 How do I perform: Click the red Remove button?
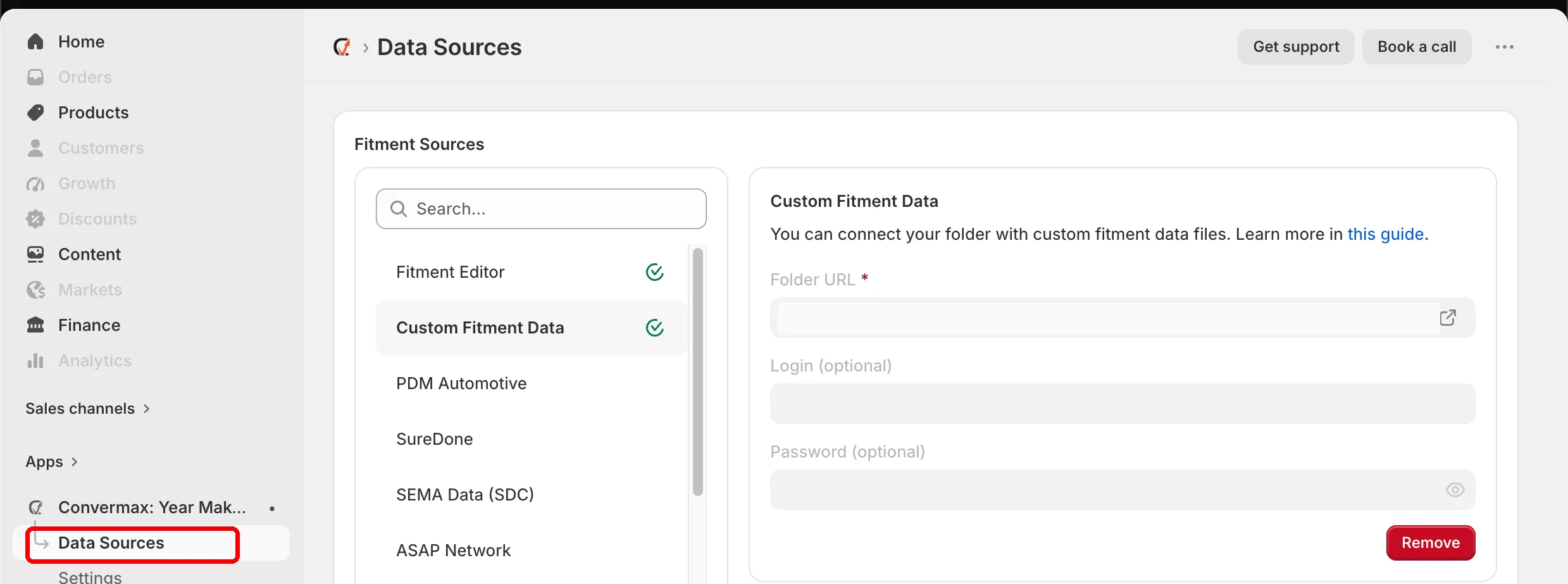coord(1431,543)
